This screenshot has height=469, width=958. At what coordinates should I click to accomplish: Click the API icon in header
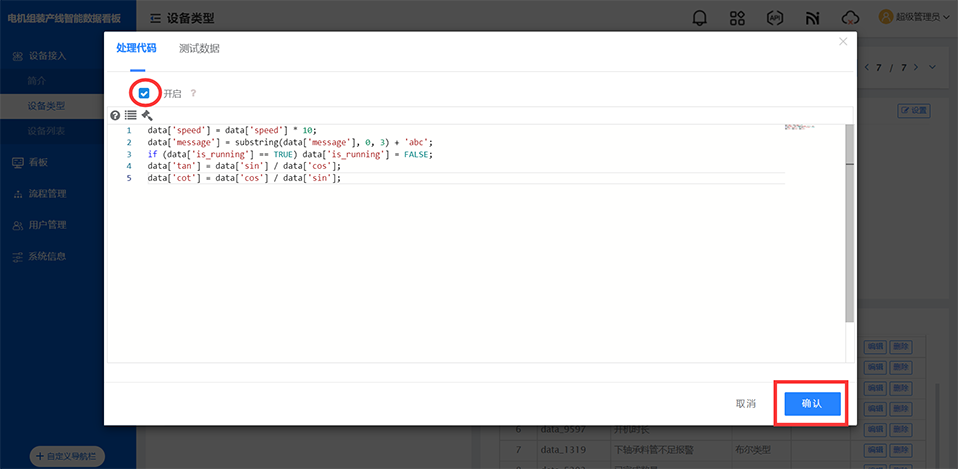click(774, 18)
